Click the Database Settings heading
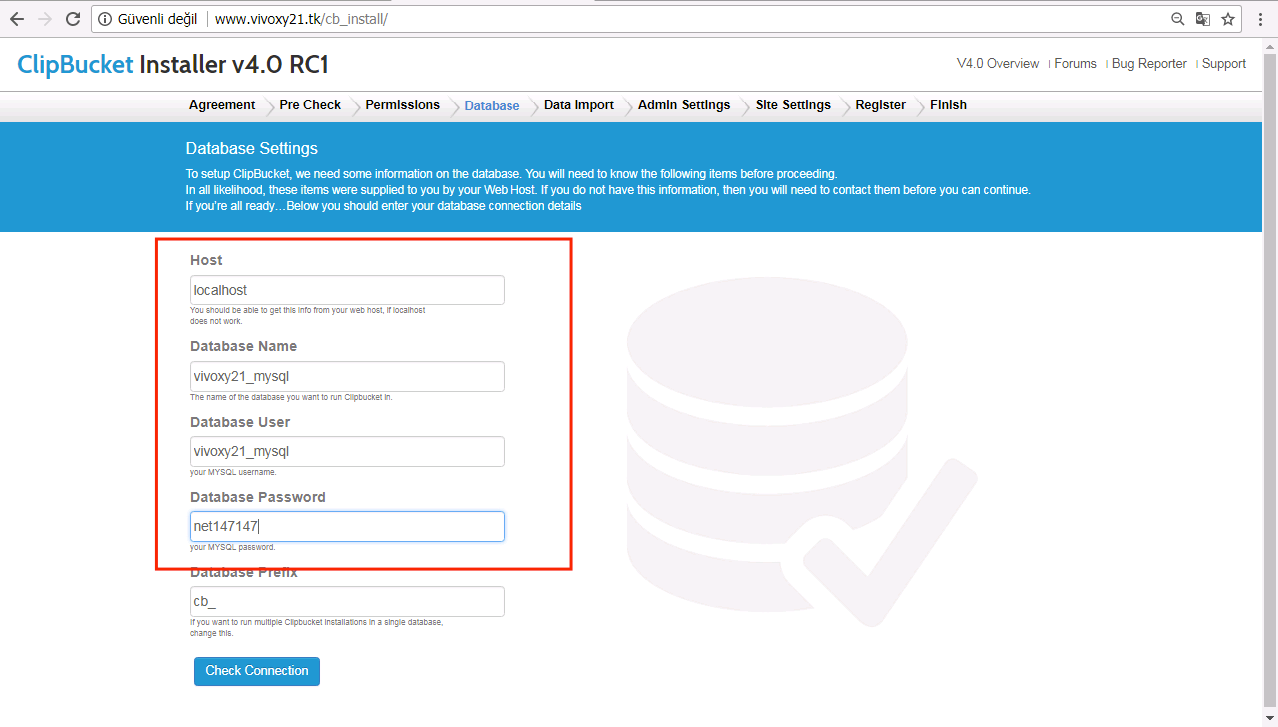Image resolution: width=1278 pixels, height=727 pixels. click(252, 149)
